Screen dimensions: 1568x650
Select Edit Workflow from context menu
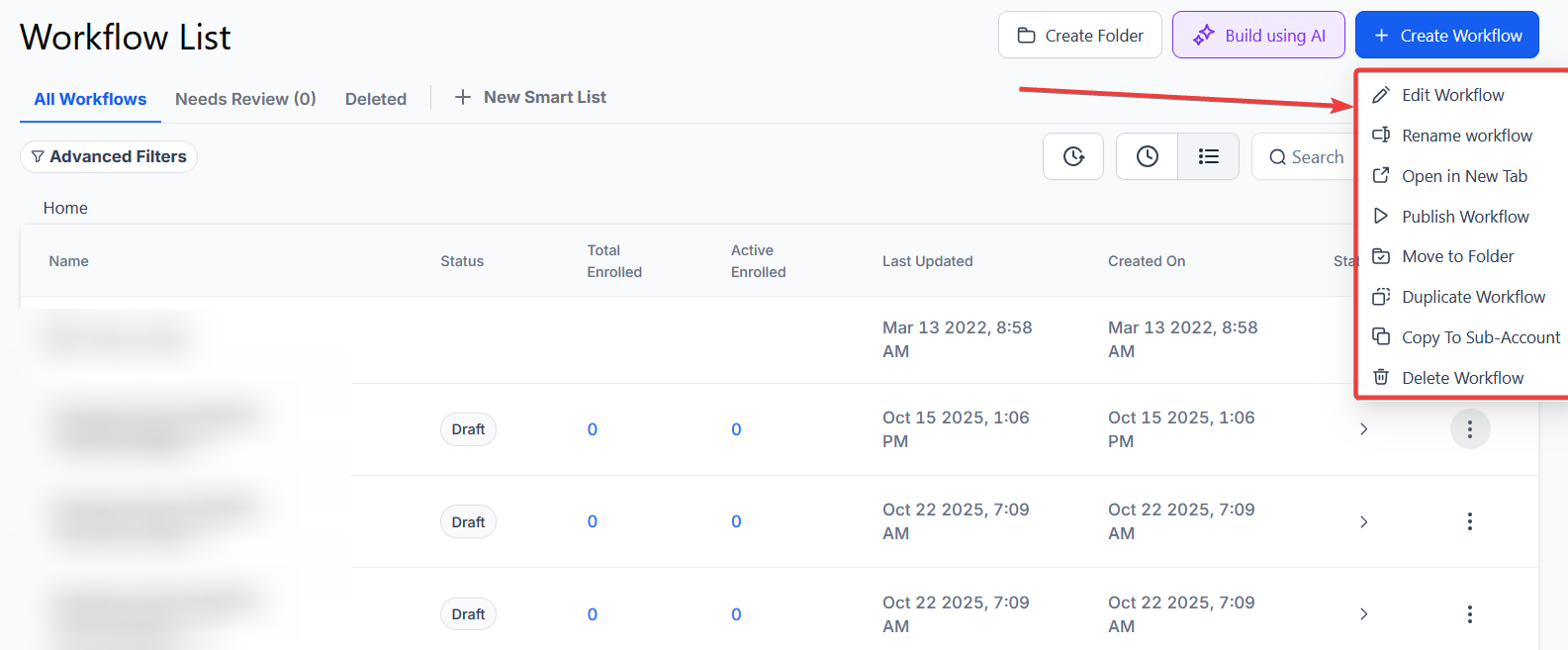click(1452, 95)
